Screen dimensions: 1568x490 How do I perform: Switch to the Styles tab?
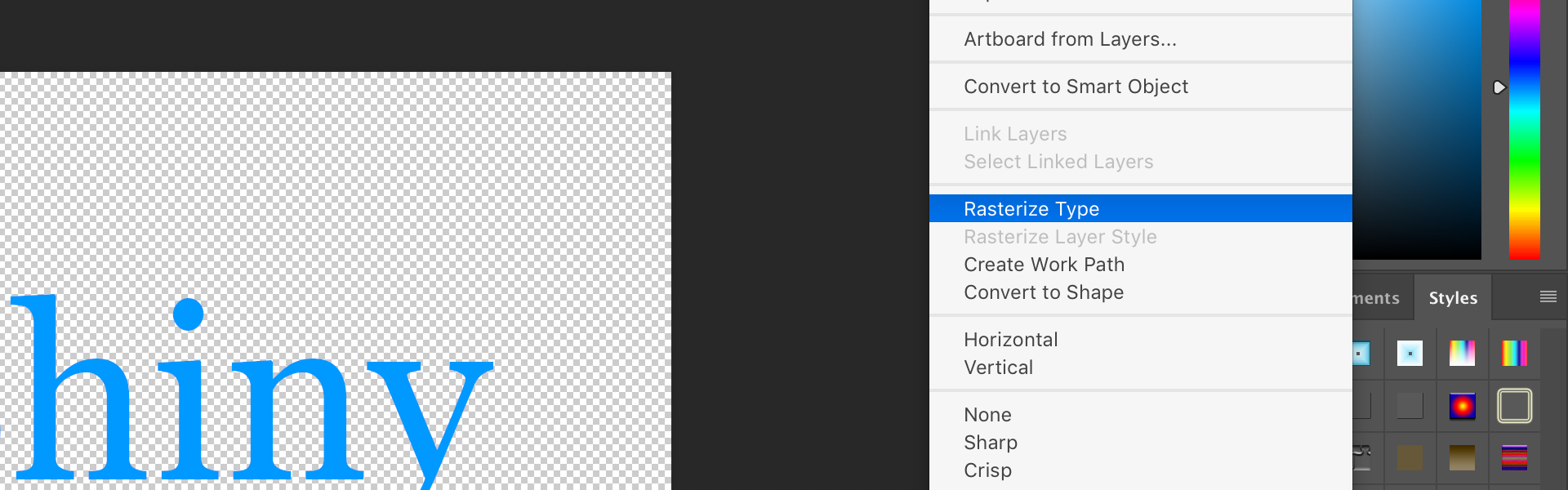pos(1453,298)
